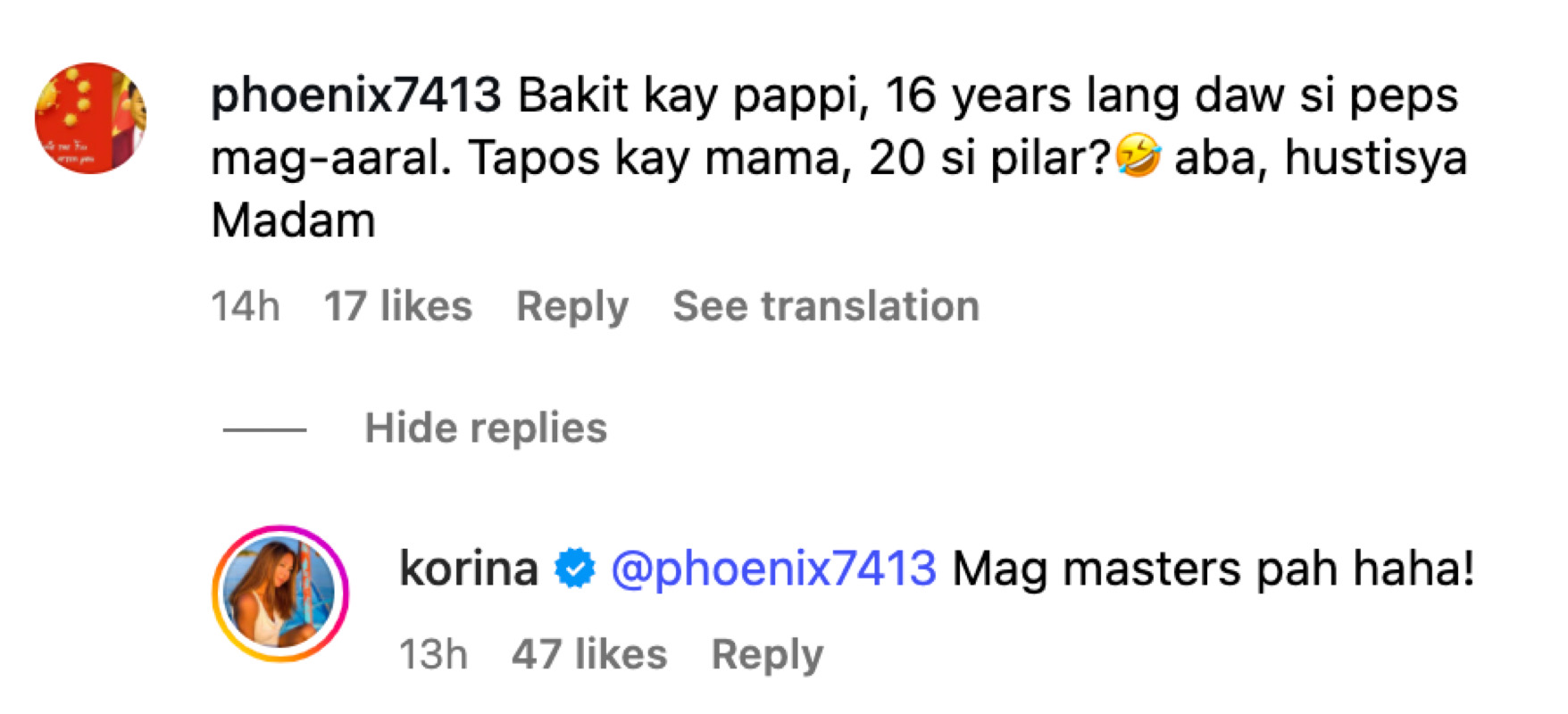Screen dimensions: 1568x714
Task: Click the word 'Madam' in the comment
Action: 293,220
